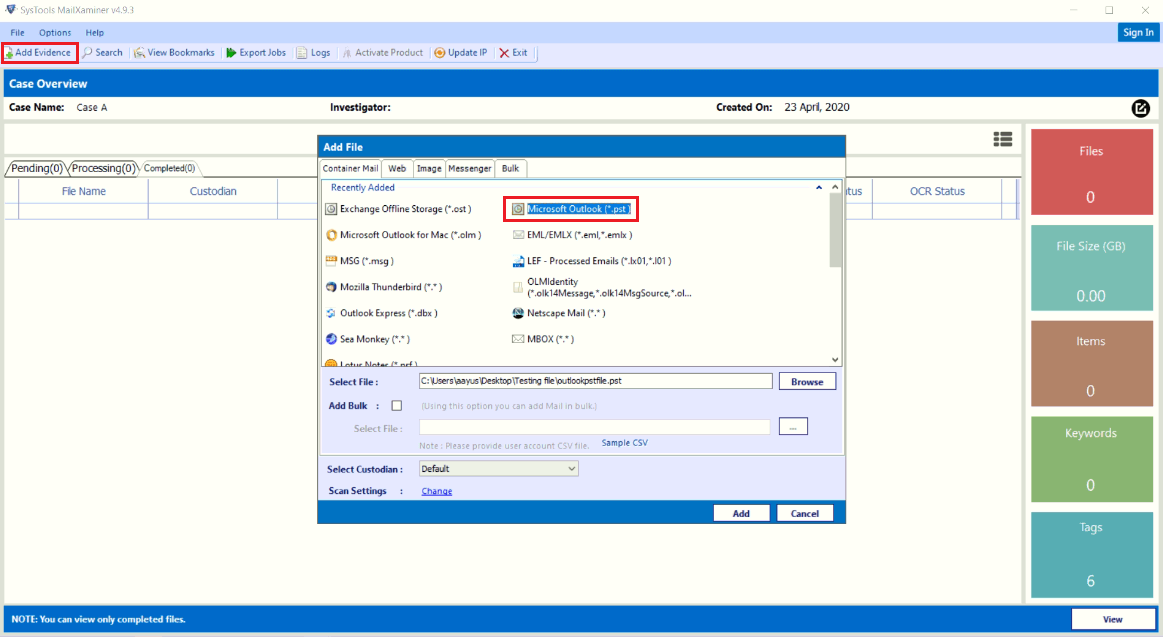Image resolution: width=1163 pixels, height=637 pixels.
Task: Click the Browse button
Action: (807, 382)
